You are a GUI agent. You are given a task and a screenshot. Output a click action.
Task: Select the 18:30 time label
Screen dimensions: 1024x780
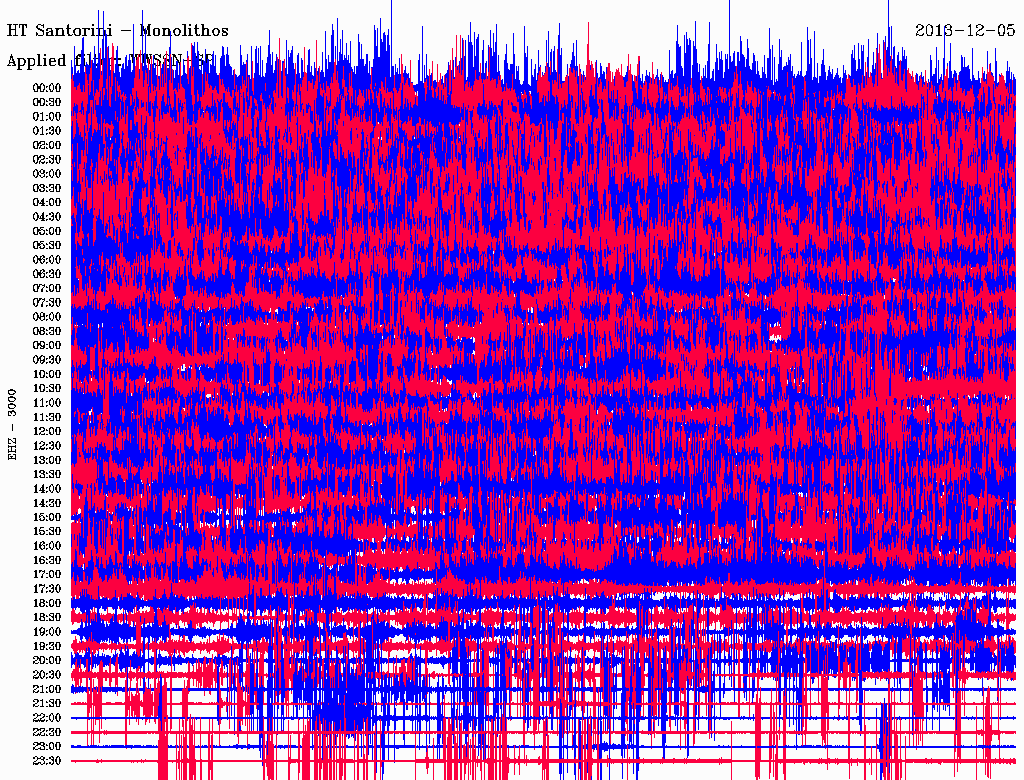[x=47, y=617]
